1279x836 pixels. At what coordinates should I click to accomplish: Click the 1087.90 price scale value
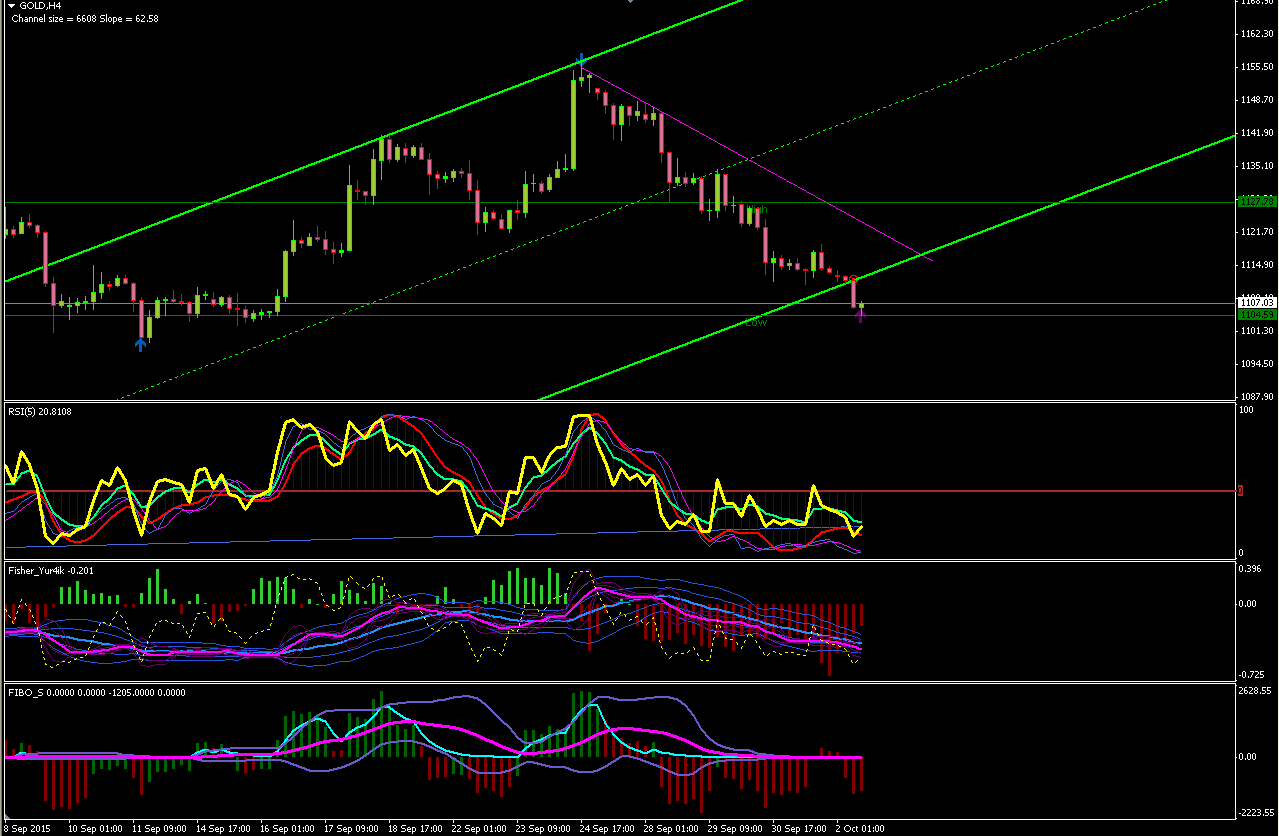click(x=1255, y=397)
